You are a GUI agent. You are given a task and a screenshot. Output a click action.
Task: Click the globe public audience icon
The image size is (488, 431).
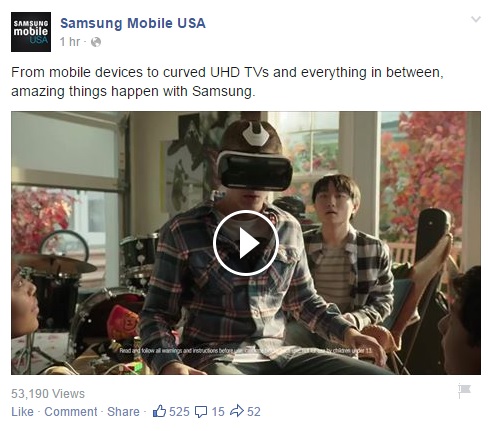96,42
